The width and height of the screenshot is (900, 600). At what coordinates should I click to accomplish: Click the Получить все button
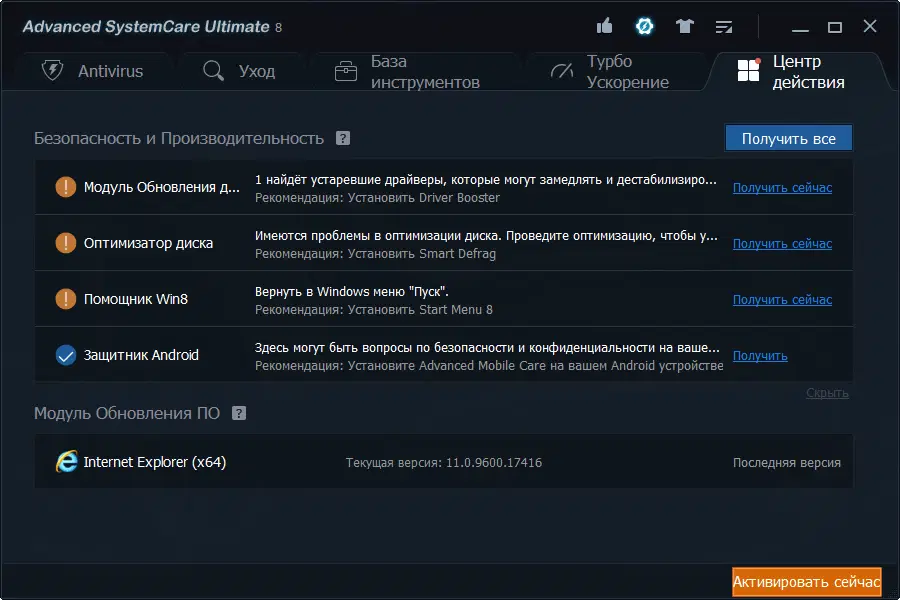click(788, 137)
